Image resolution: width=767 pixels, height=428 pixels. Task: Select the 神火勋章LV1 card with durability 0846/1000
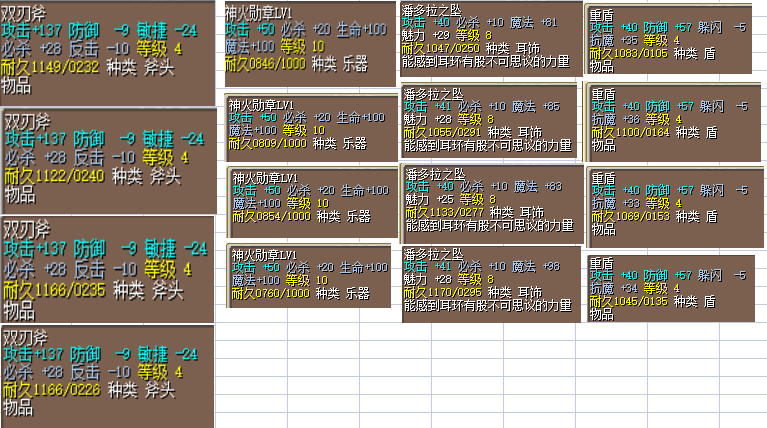tap(308, 38)
